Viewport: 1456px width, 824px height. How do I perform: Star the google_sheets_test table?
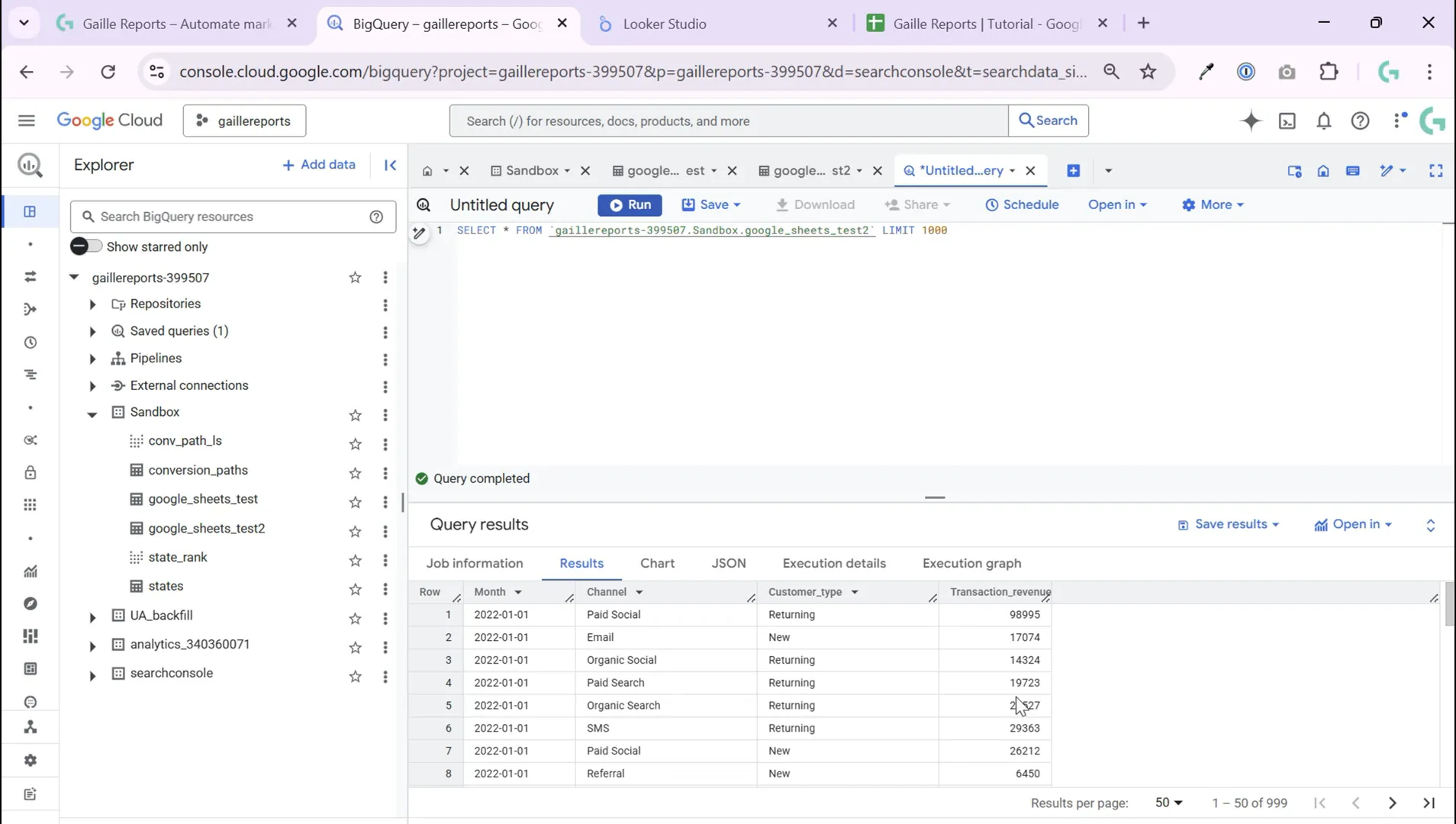(355, 502)
